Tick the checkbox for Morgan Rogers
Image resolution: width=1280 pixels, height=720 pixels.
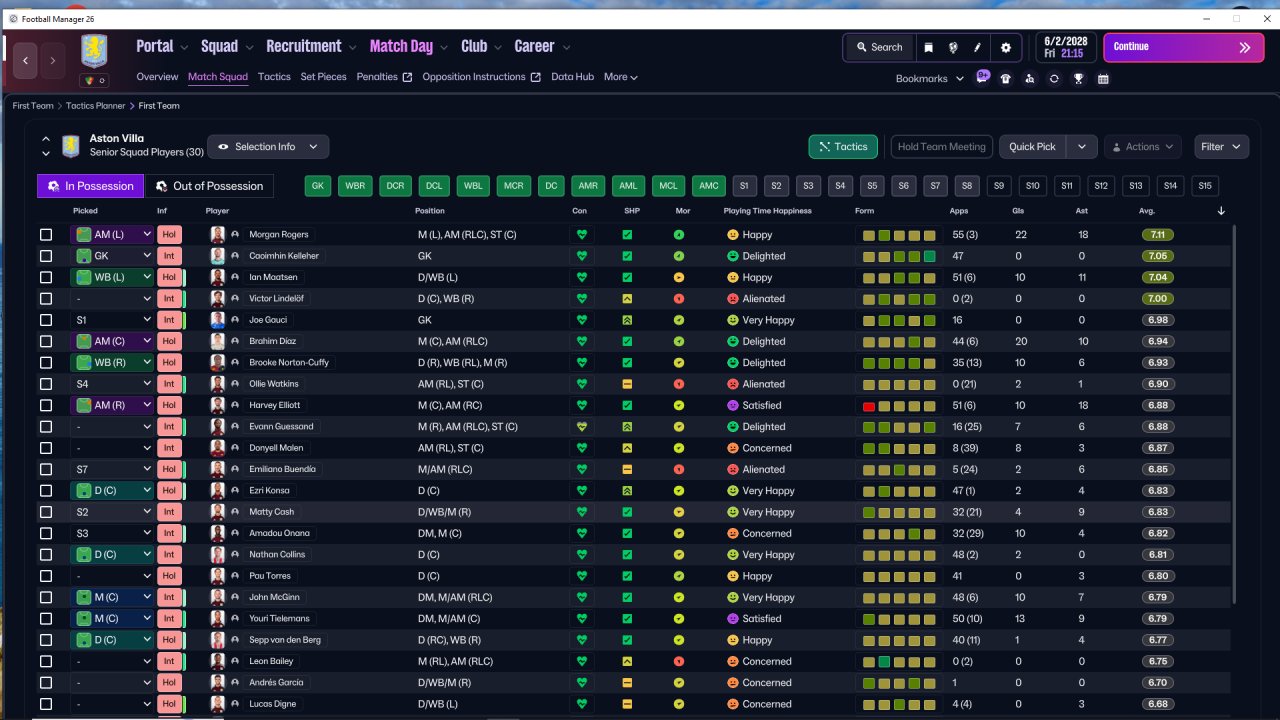(46, 235)
